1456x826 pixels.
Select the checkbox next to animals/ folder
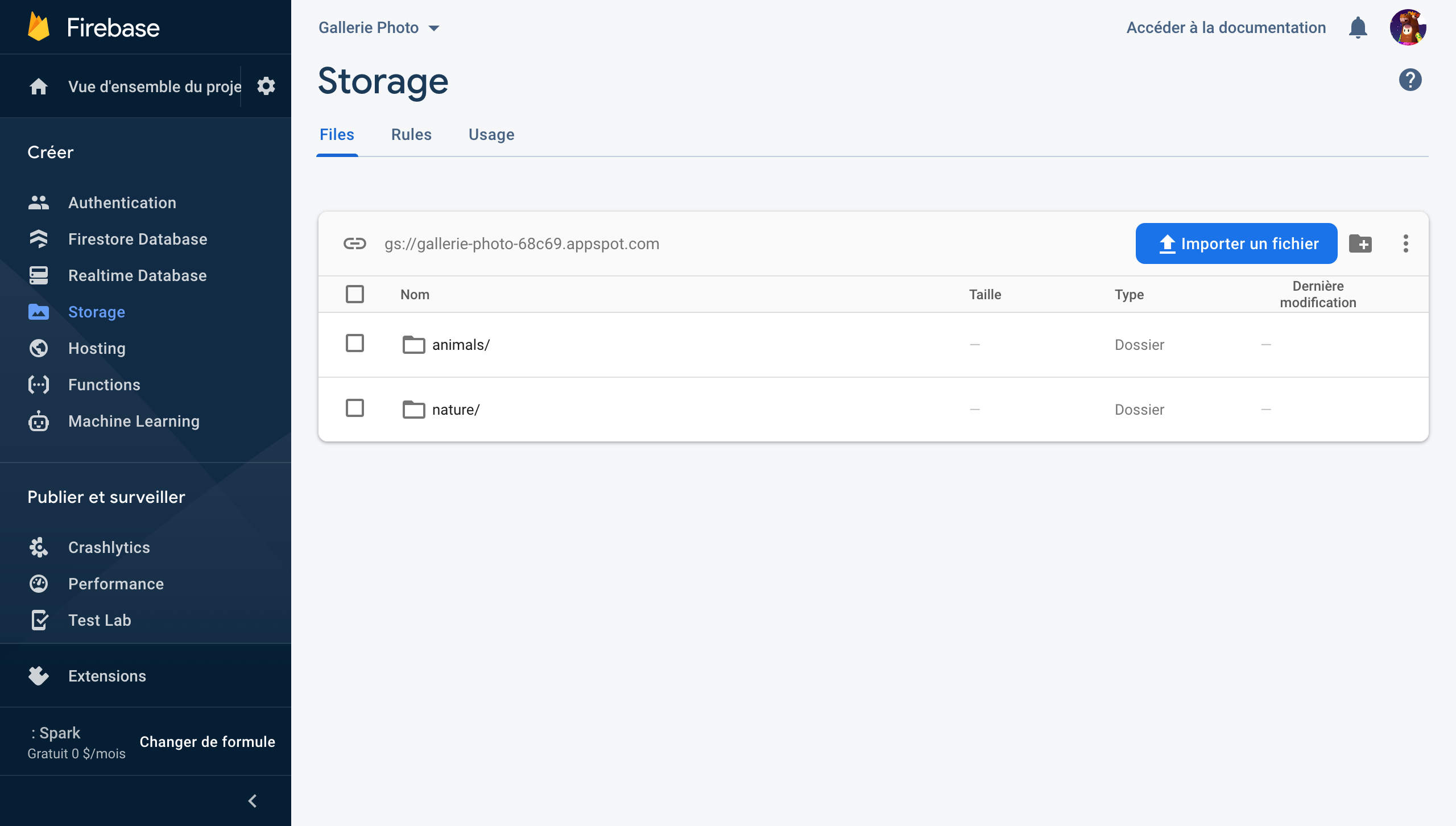[x=355, y=343]
